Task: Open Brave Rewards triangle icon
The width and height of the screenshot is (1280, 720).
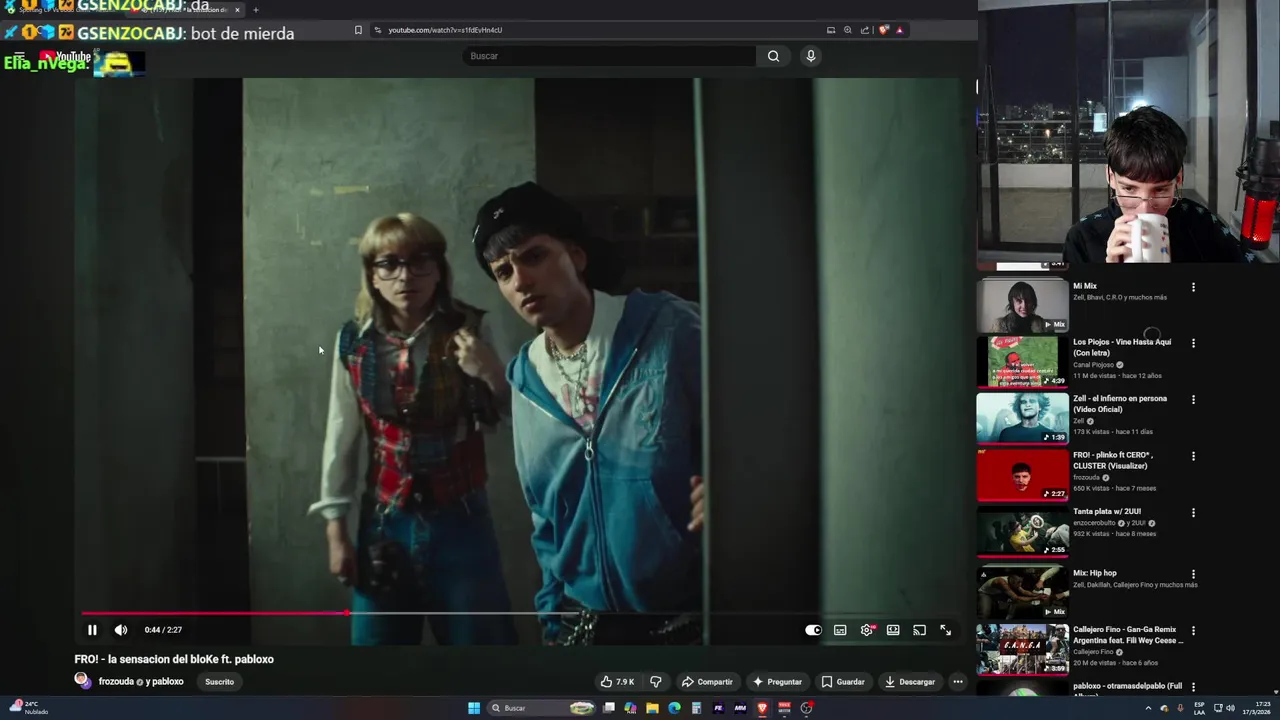Action: coord(899,30)
